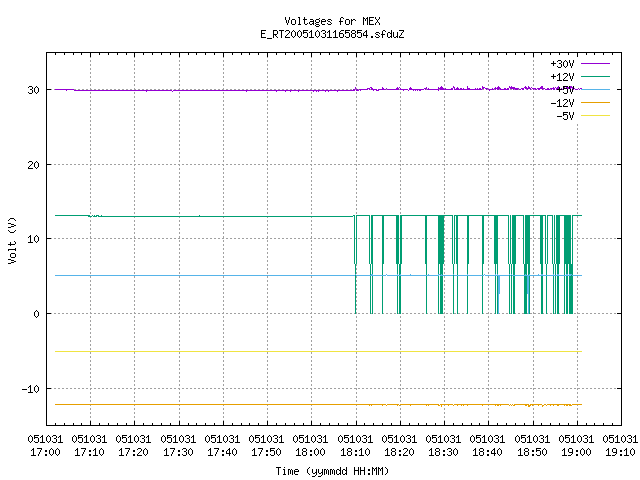Viewport: 640px width, 480px height.
Task: Click the x-axis label 051031 18:20
Action: click(400, 446)
